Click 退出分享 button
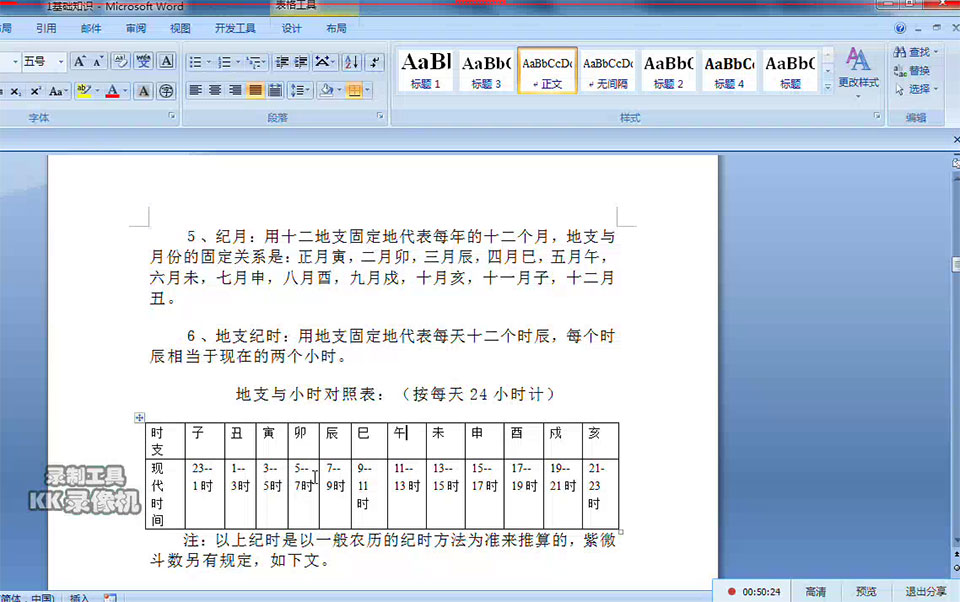960x602 pixels. pos(925,592)
